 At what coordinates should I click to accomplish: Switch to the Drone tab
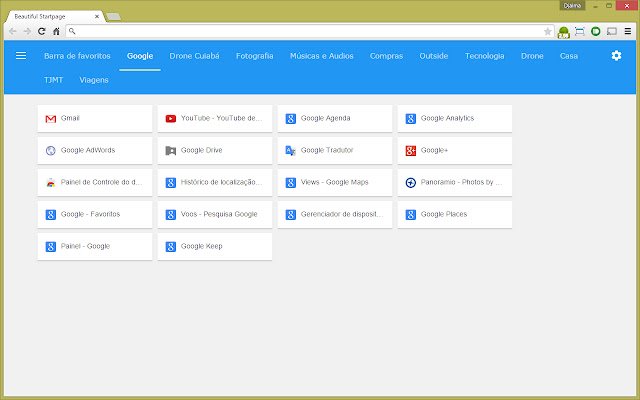click(x=532, y=56)
